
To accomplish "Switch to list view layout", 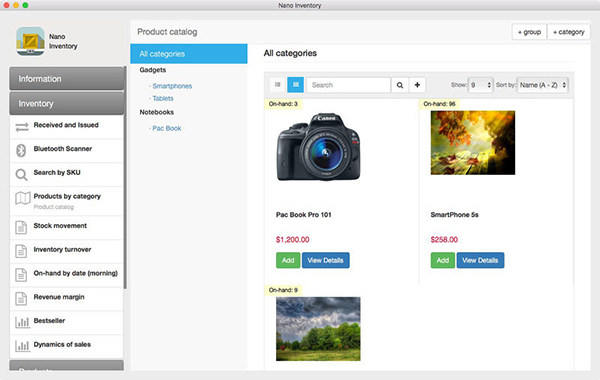I will click(278, 85).
